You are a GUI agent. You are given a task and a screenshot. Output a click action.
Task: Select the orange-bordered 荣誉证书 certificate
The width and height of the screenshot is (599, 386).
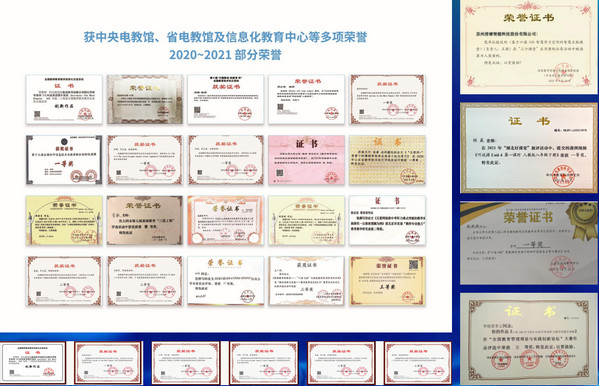click(x=225, y=221)
